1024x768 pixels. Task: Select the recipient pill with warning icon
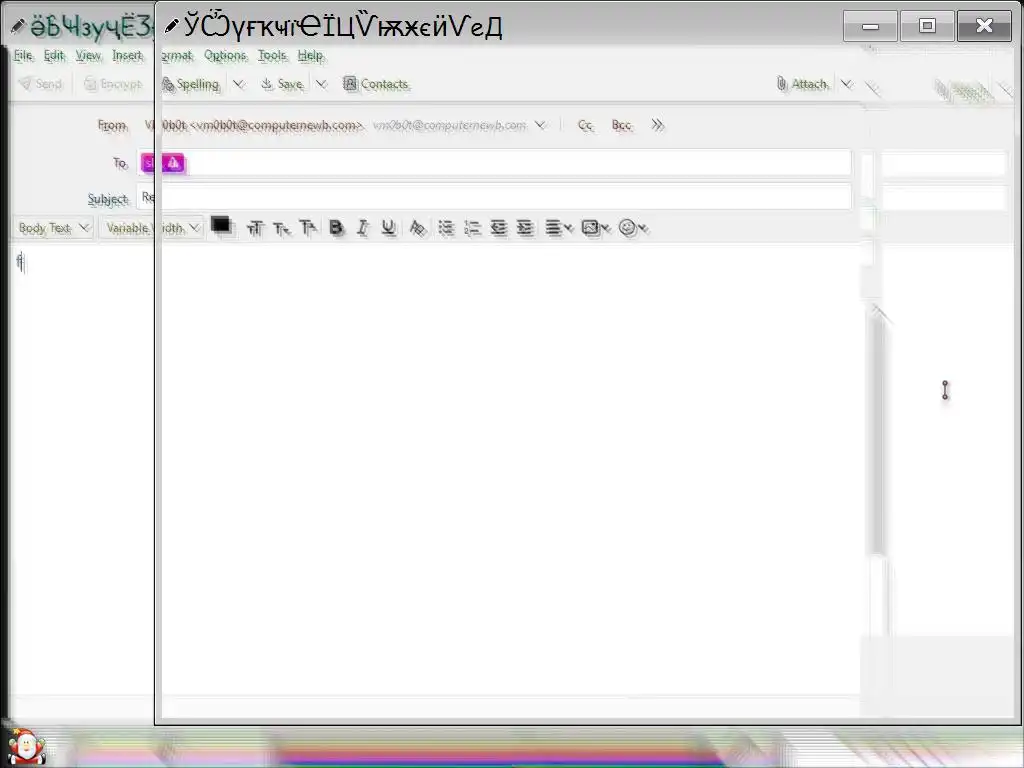point(163,163)
